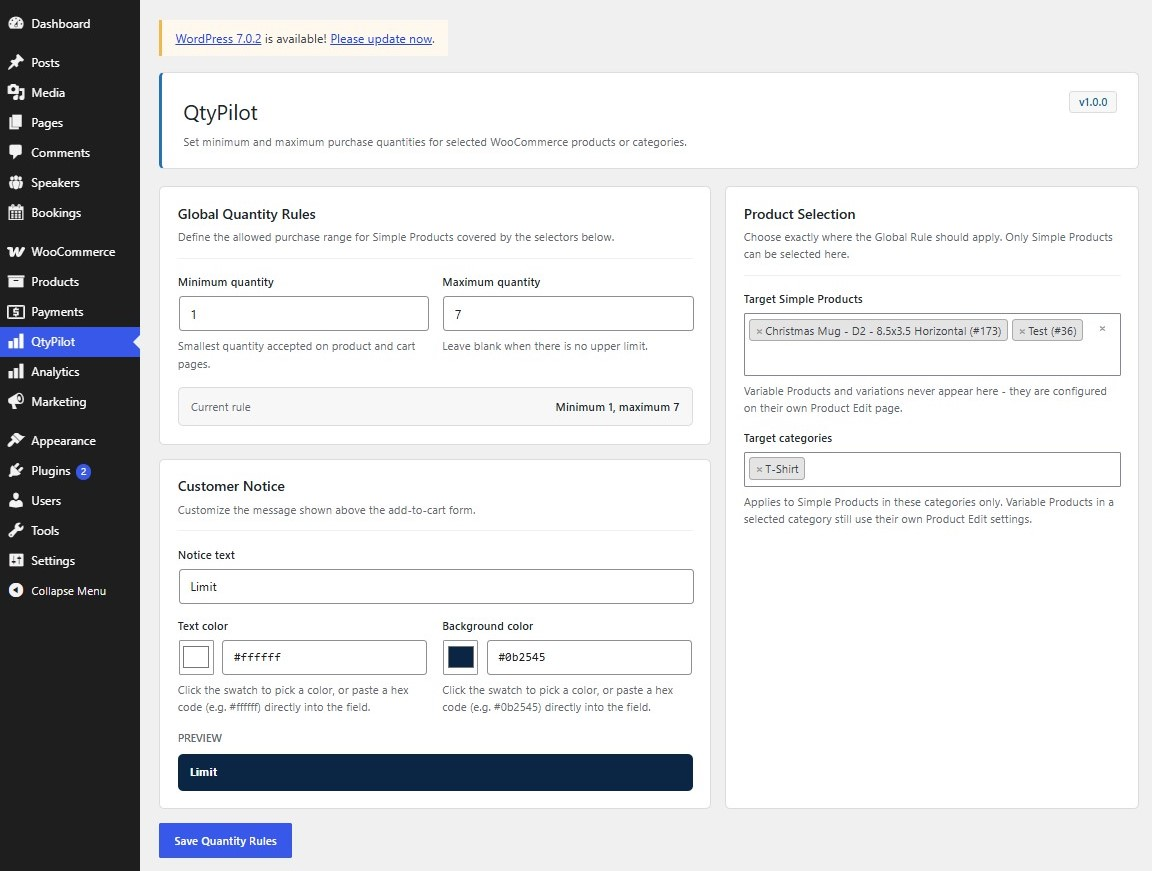Focus the Minimum quantity field
Image resolution: width=1152 pixels, height=871 pixels.
[x=303, y=314]
